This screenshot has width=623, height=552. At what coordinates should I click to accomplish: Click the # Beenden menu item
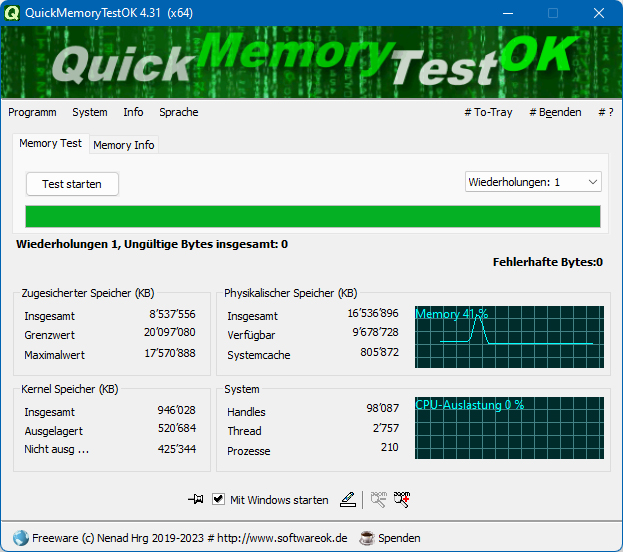tap(555, 112)
